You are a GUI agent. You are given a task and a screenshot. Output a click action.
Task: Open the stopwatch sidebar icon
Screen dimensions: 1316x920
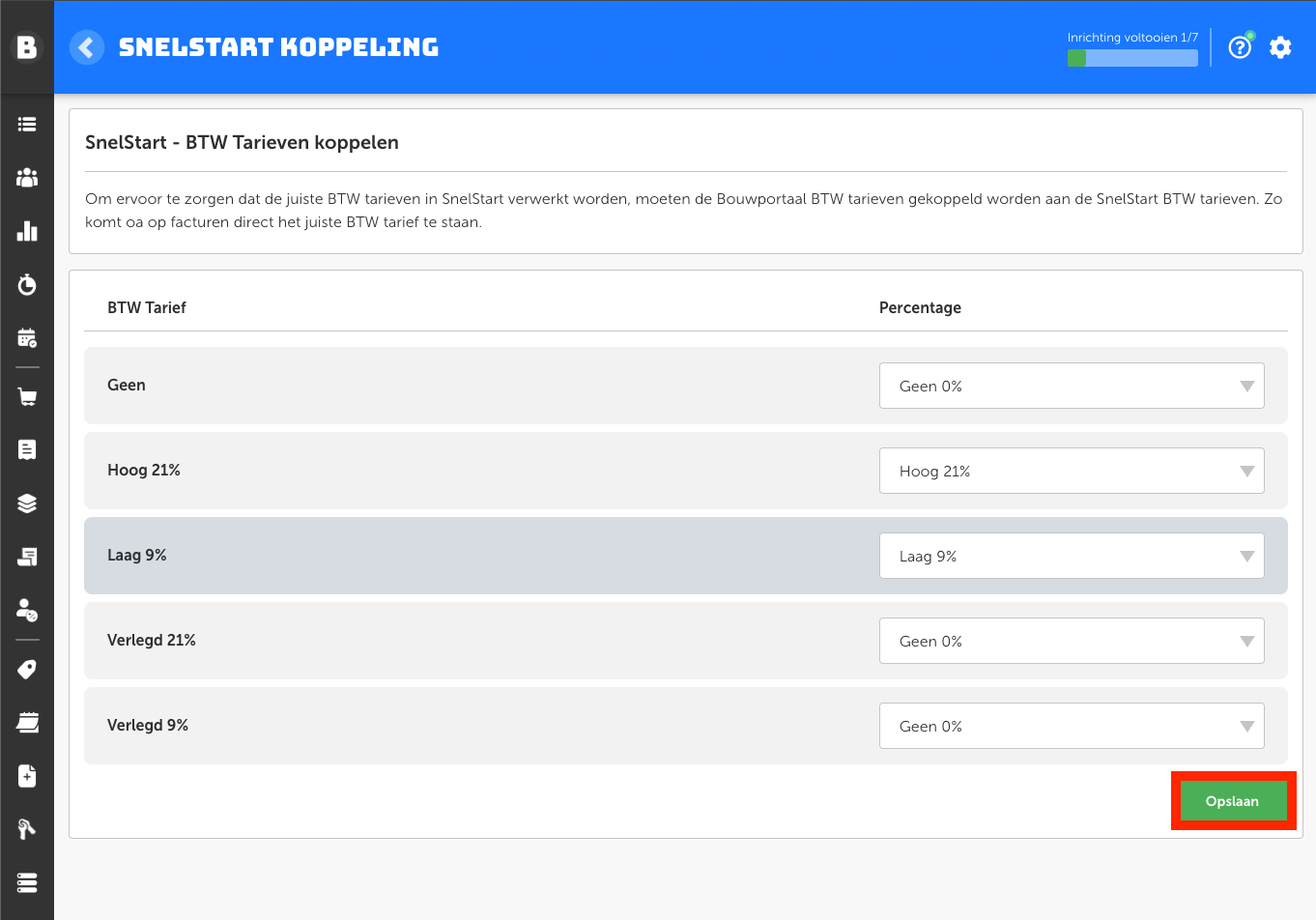tap(27, 284)
